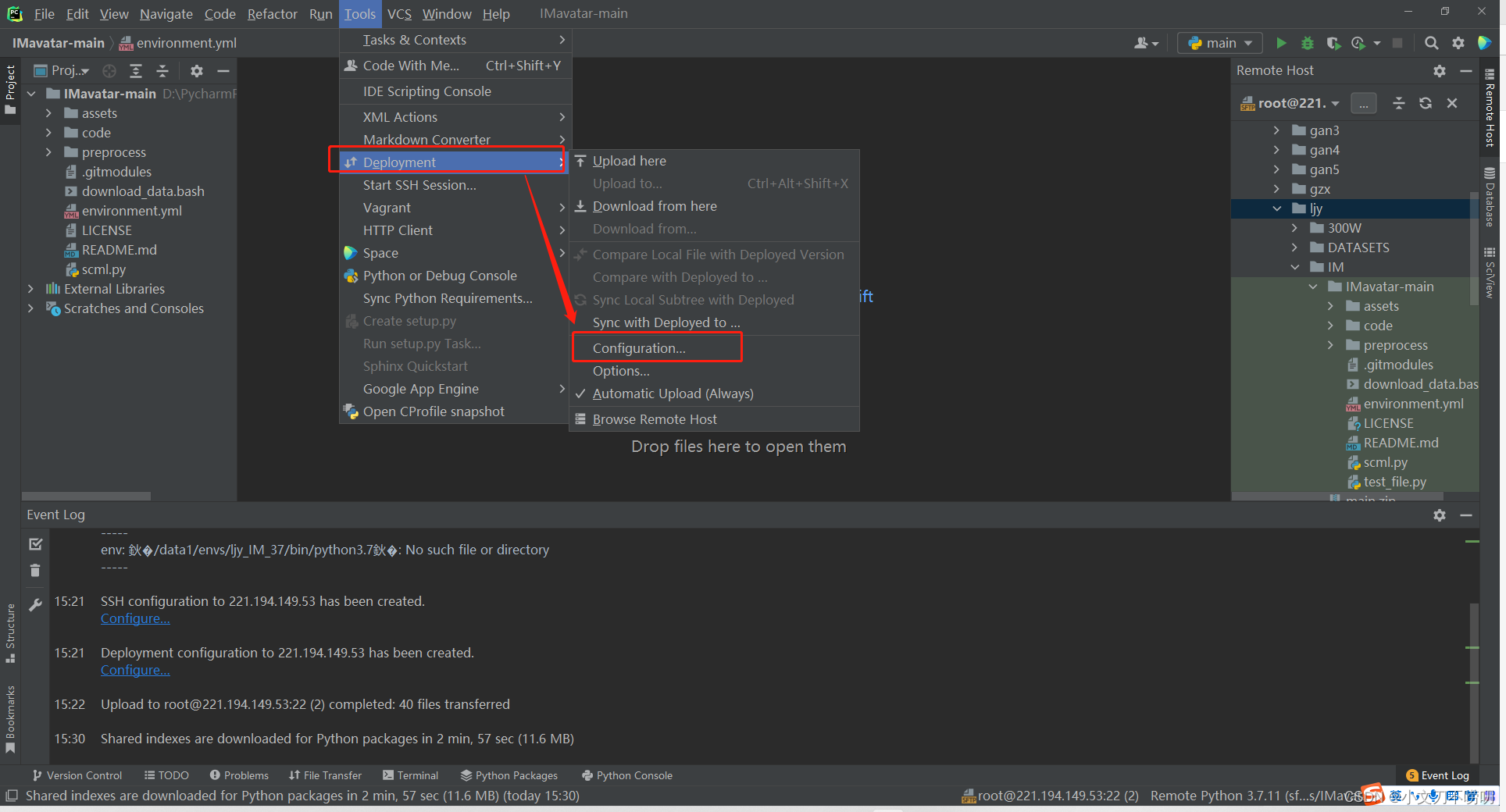This screenshot has height=812, width=1506.
Task: Open the Database sidebar tab
Action: tap(1490, 196)
